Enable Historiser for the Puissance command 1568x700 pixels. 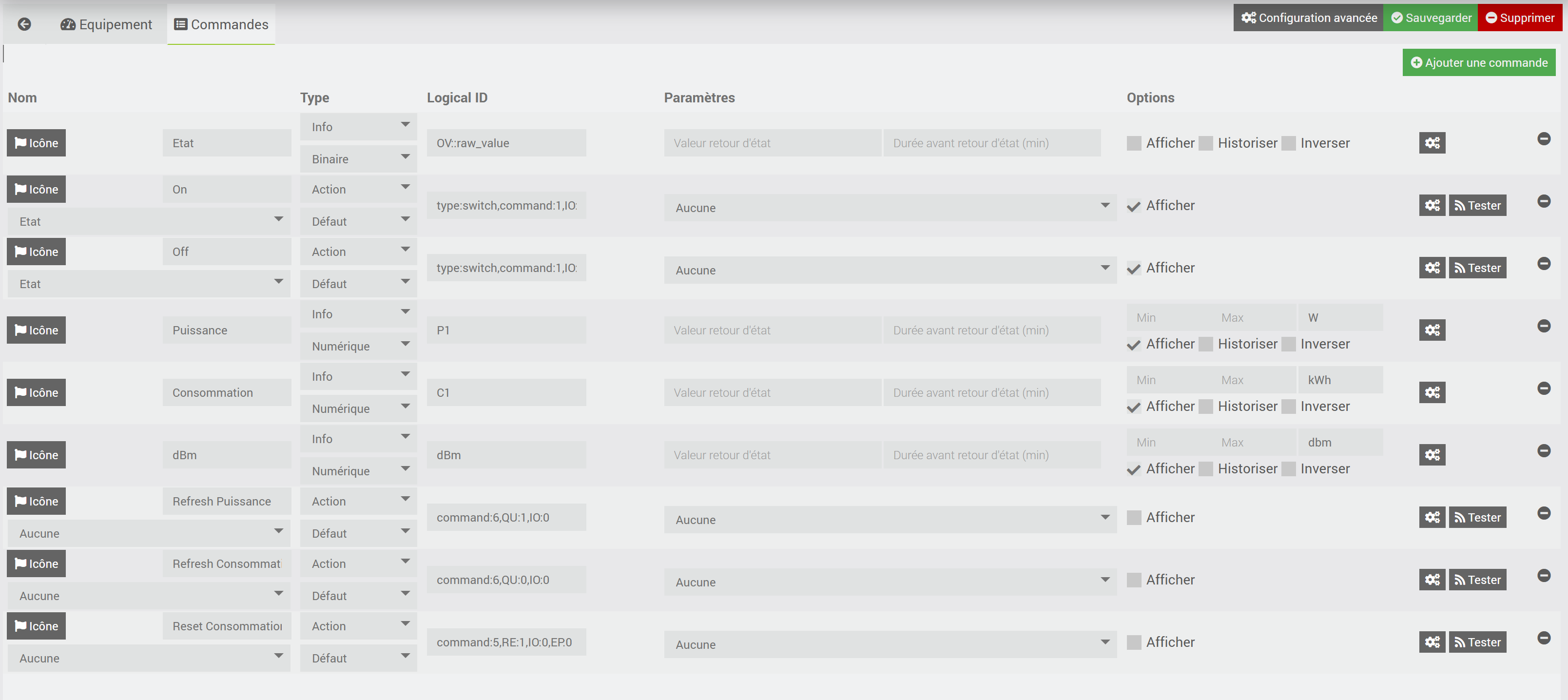point(1206,344)
